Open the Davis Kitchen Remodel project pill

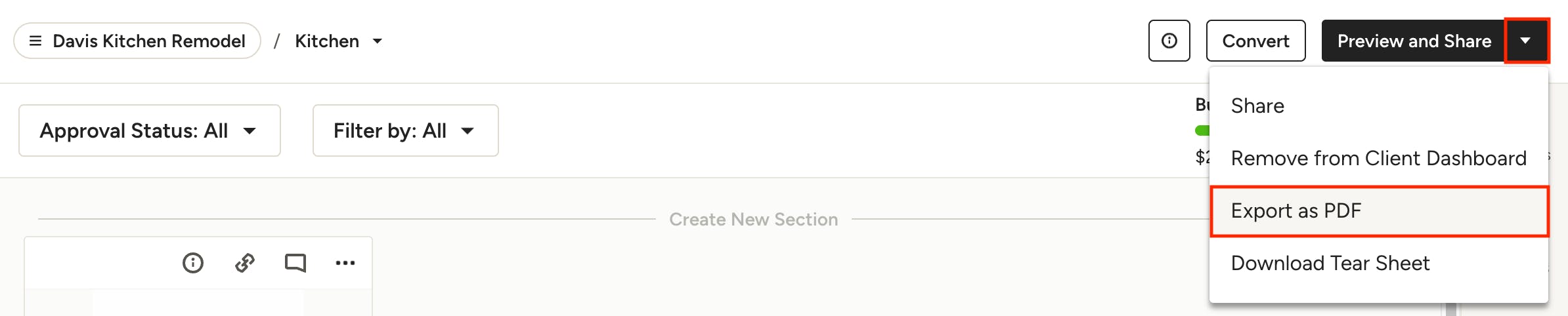pyautogui.click(x=137, y=41)
